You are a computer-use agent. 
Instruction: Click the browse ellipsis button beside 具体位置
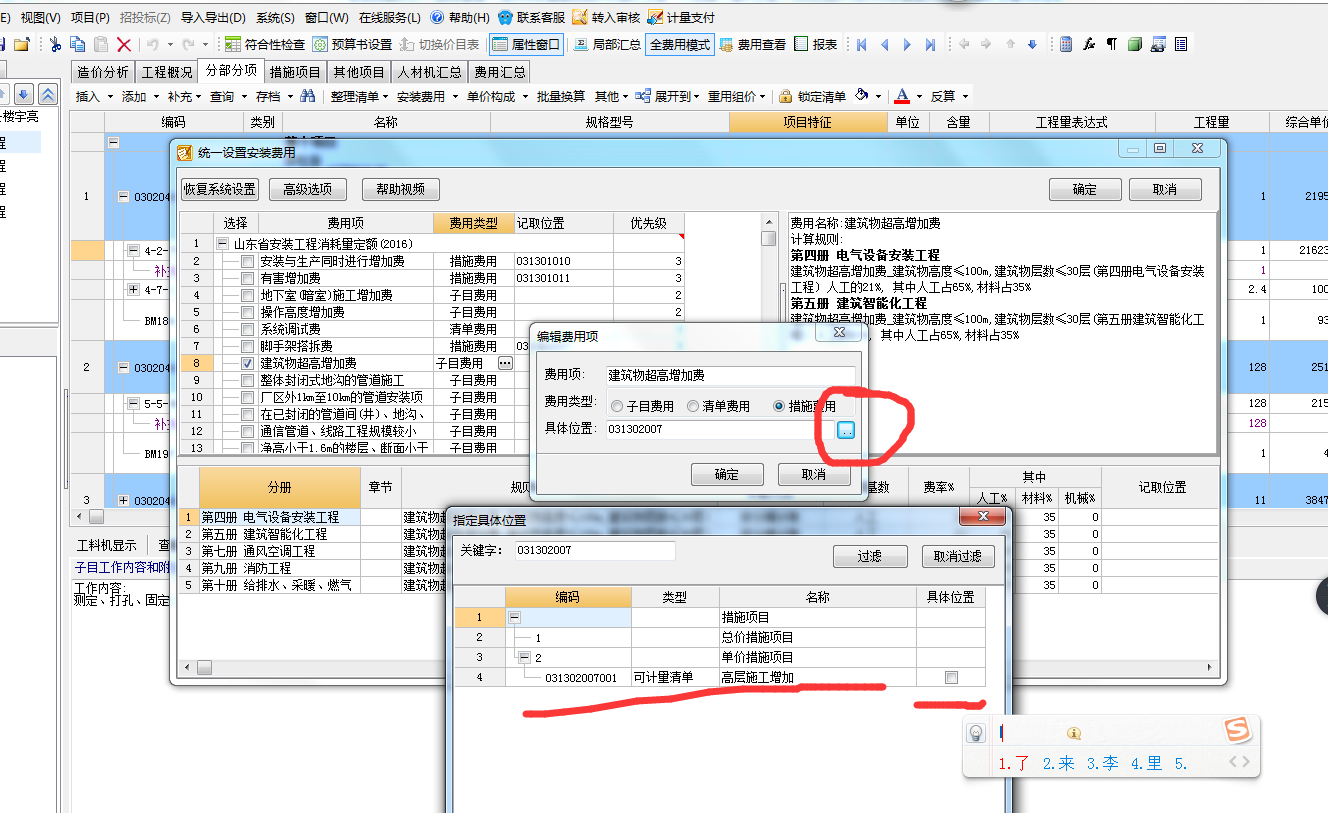846,429
